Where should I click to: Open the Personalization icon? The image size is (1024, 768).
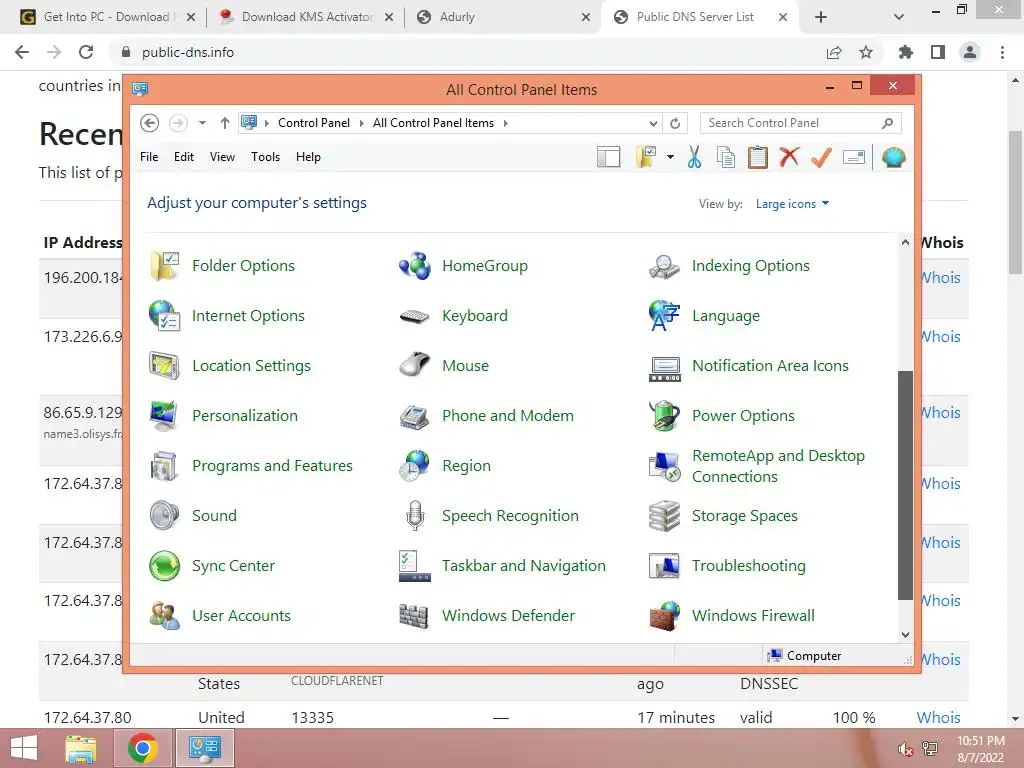165,416
